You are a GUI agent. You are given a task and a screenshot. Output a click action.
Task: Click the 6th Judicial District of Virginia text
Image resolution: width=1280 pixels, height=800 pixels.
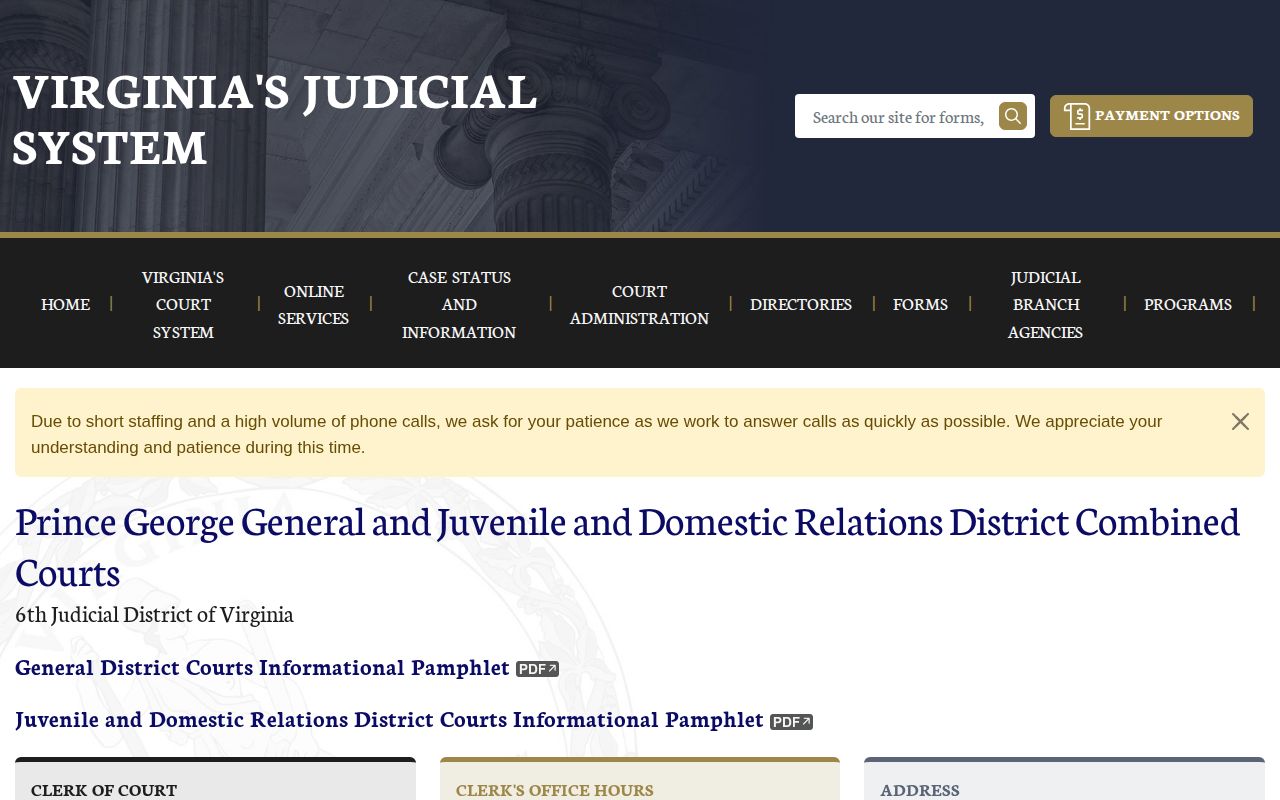154,614
